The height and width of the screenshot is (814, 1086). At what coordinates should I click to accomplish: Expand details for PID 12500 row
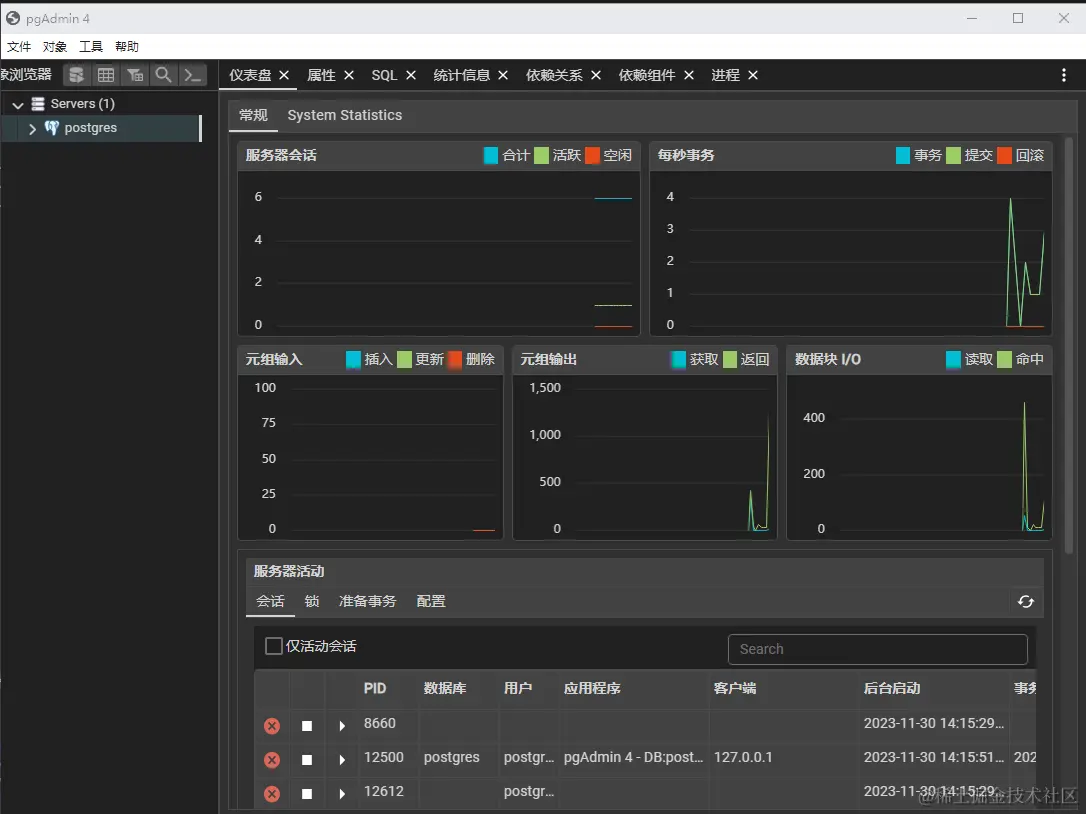pyautogui.click(x=341, y=759)
